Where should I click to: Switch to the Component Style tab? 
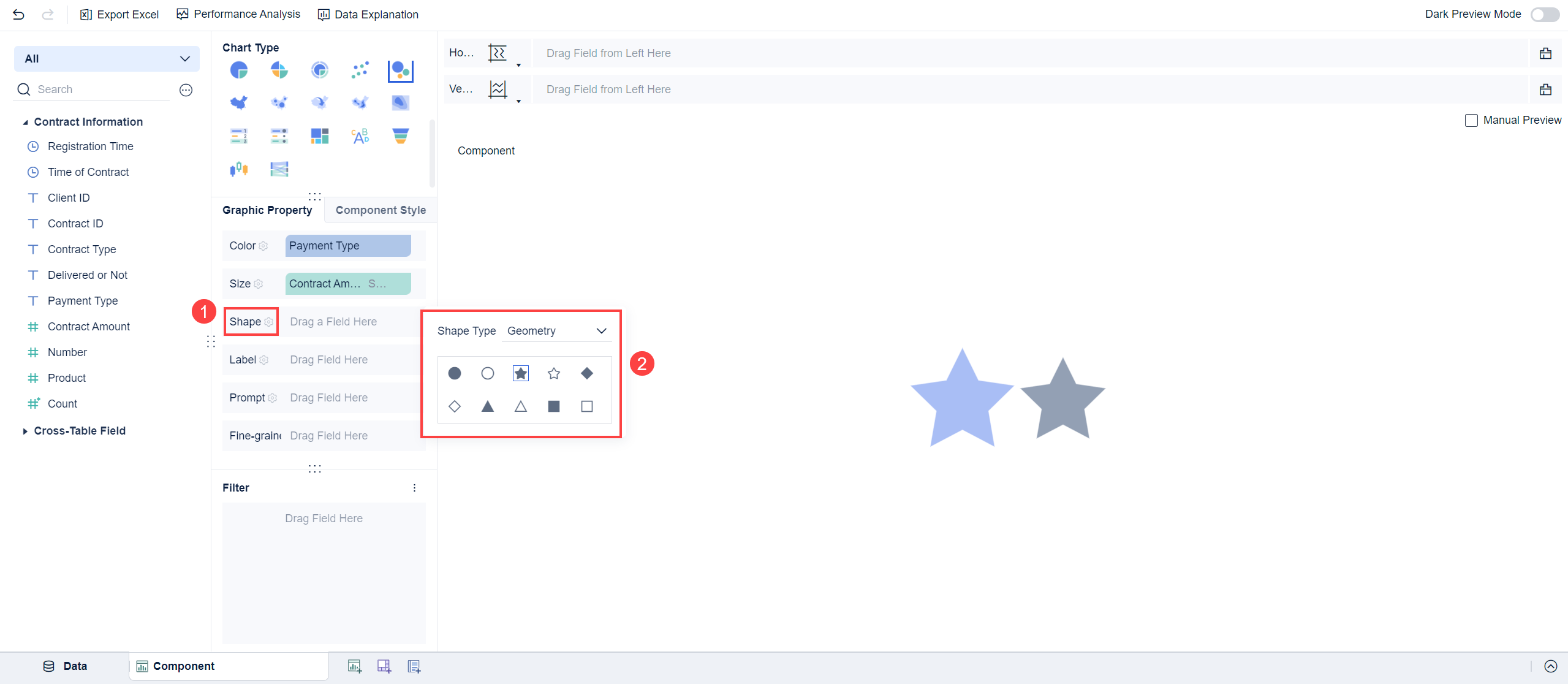(x=380, y=210)
